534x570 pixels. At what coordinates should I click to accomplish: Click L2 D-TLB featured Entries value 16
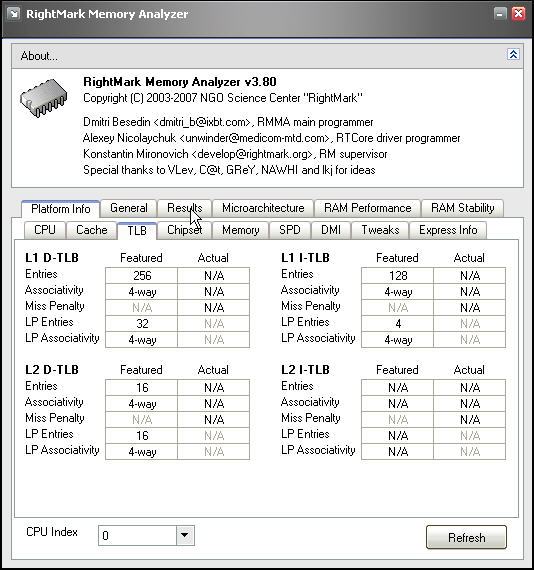142,388
